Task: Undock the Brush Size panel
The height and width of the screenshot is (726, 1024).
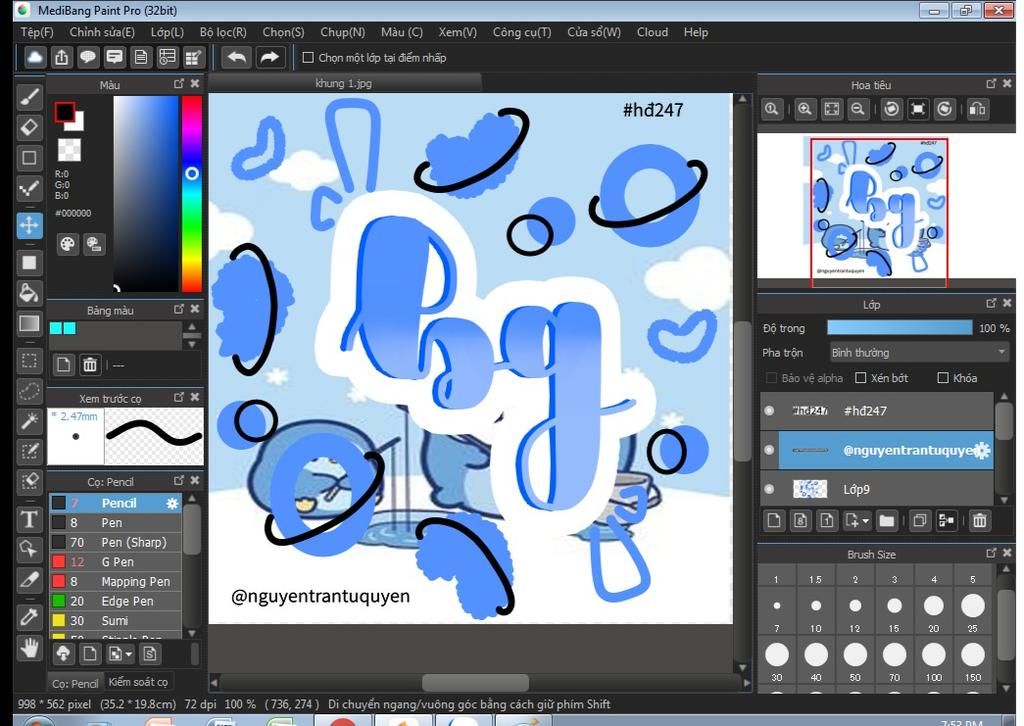Action: (x=991, y=553)
